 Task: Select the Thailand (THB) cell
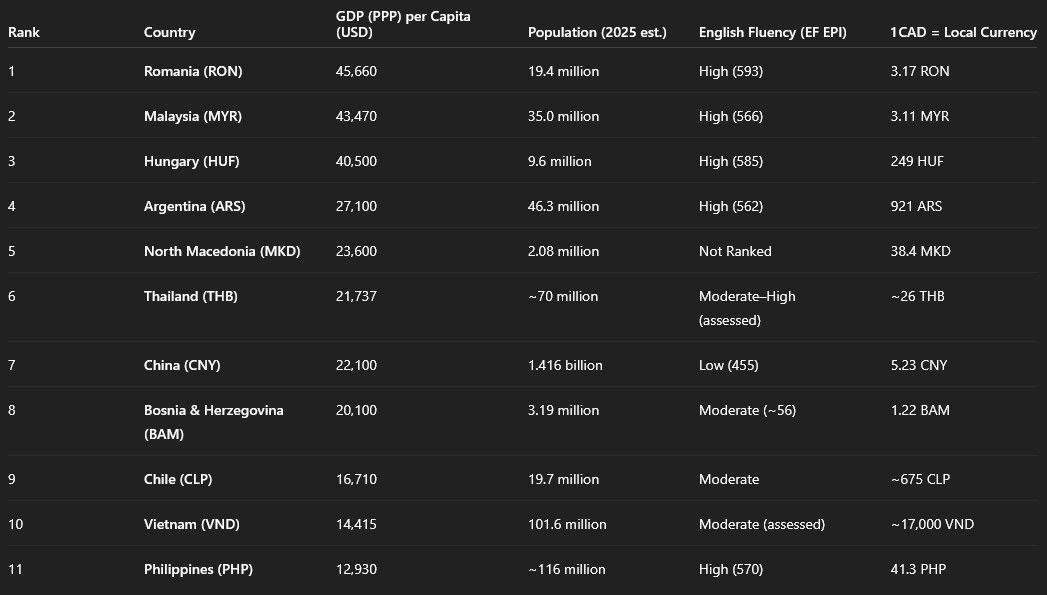pos(190,296)
